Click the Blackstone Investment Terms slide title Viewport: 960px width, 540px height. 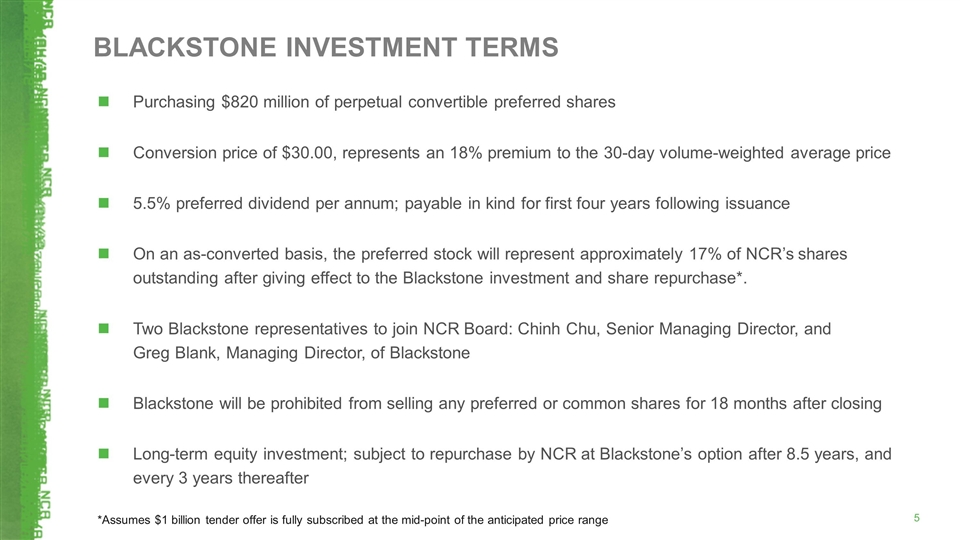click(x=325, y=47)
